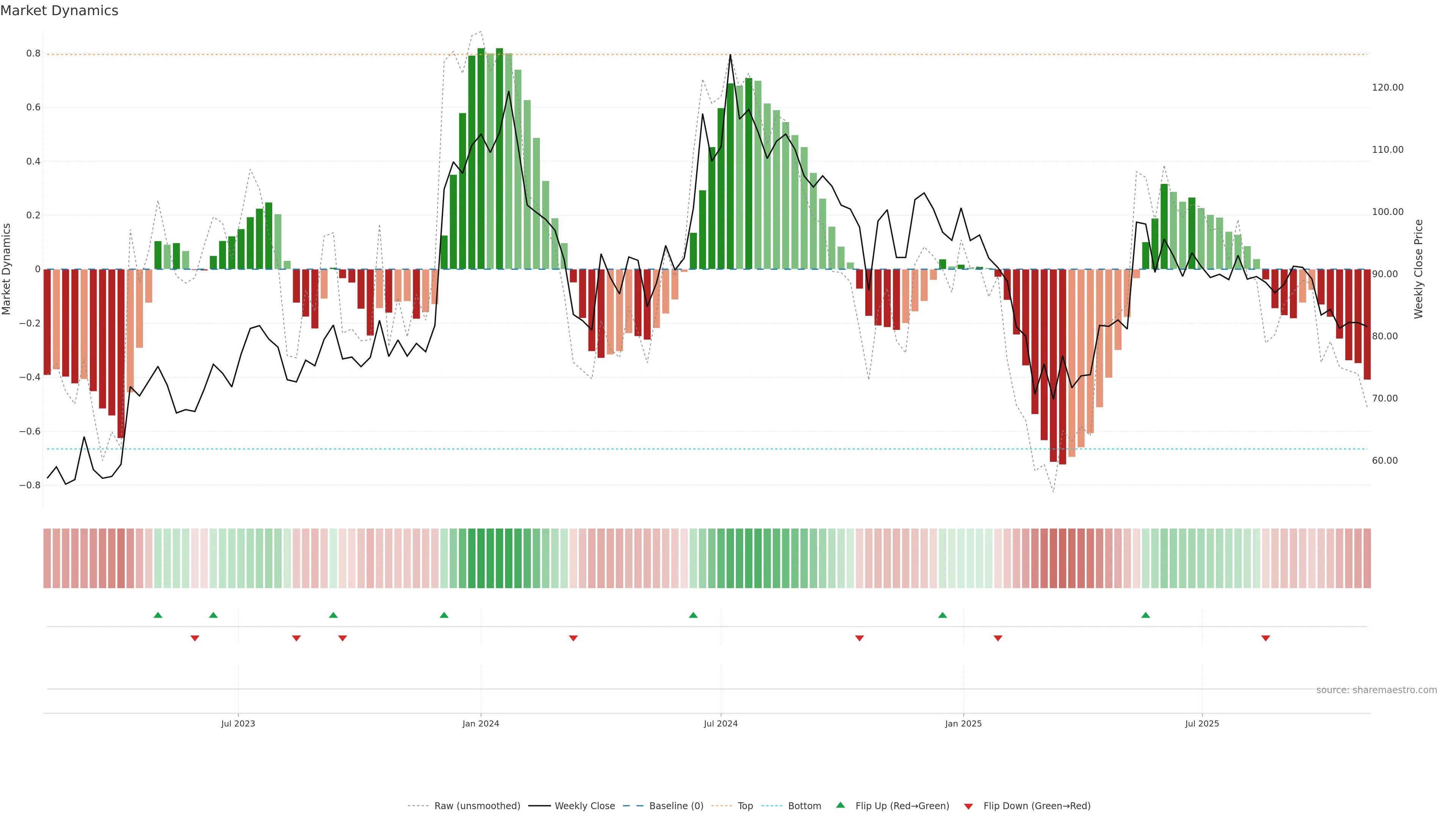Toggle the Top threshold legend entry
1456x819 pixels.
pos(745,806)
